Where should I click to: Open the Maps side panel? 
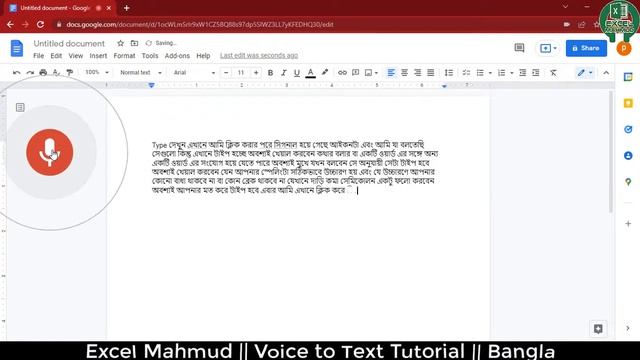(628, 182)
